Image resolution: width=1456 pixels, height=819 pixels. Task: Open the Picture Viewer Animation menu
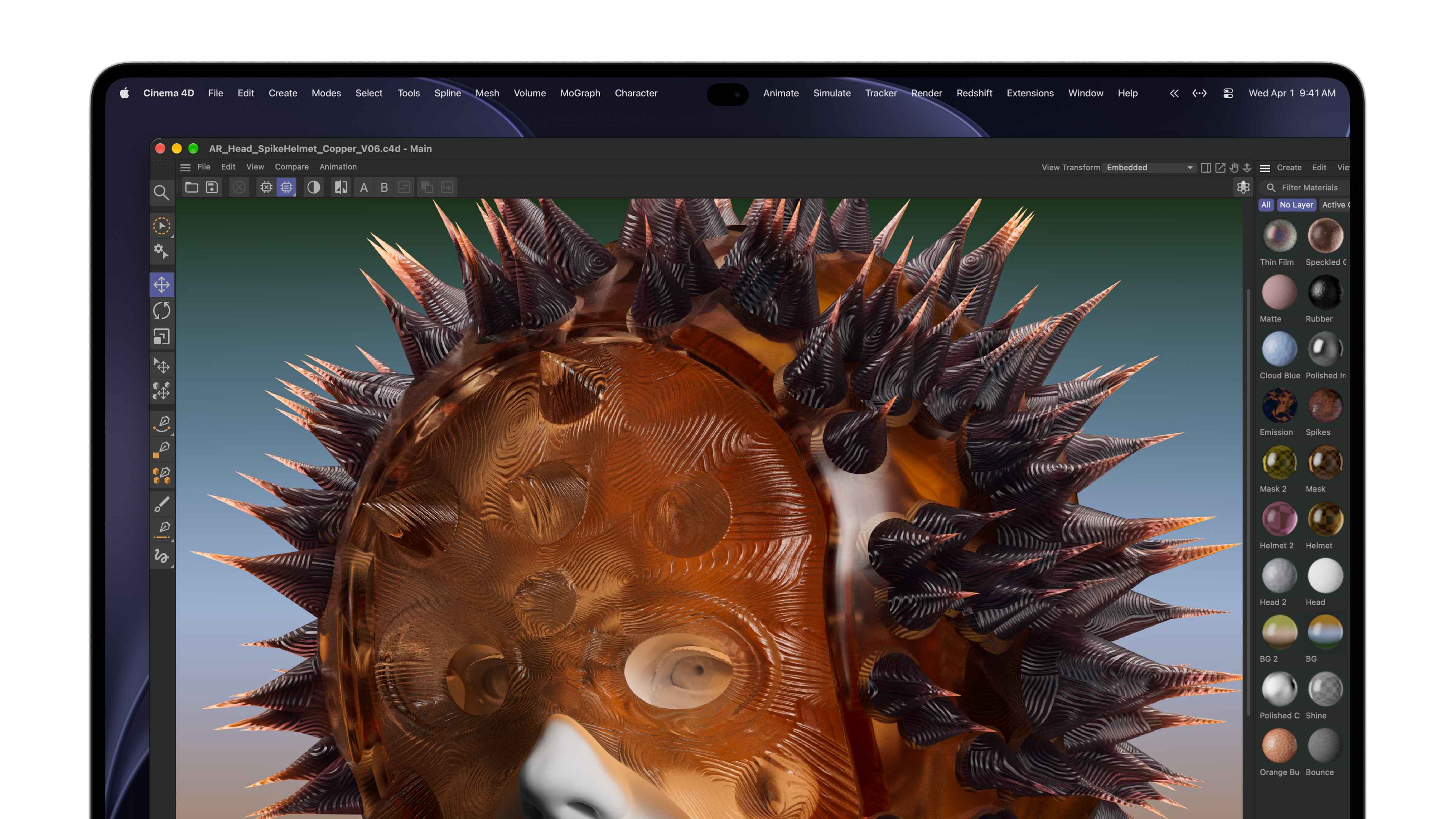pos(338,167)
